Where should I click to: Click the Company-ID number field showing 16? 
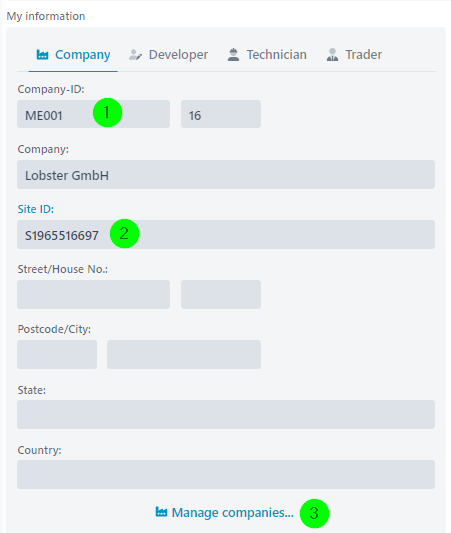point(221,114)
